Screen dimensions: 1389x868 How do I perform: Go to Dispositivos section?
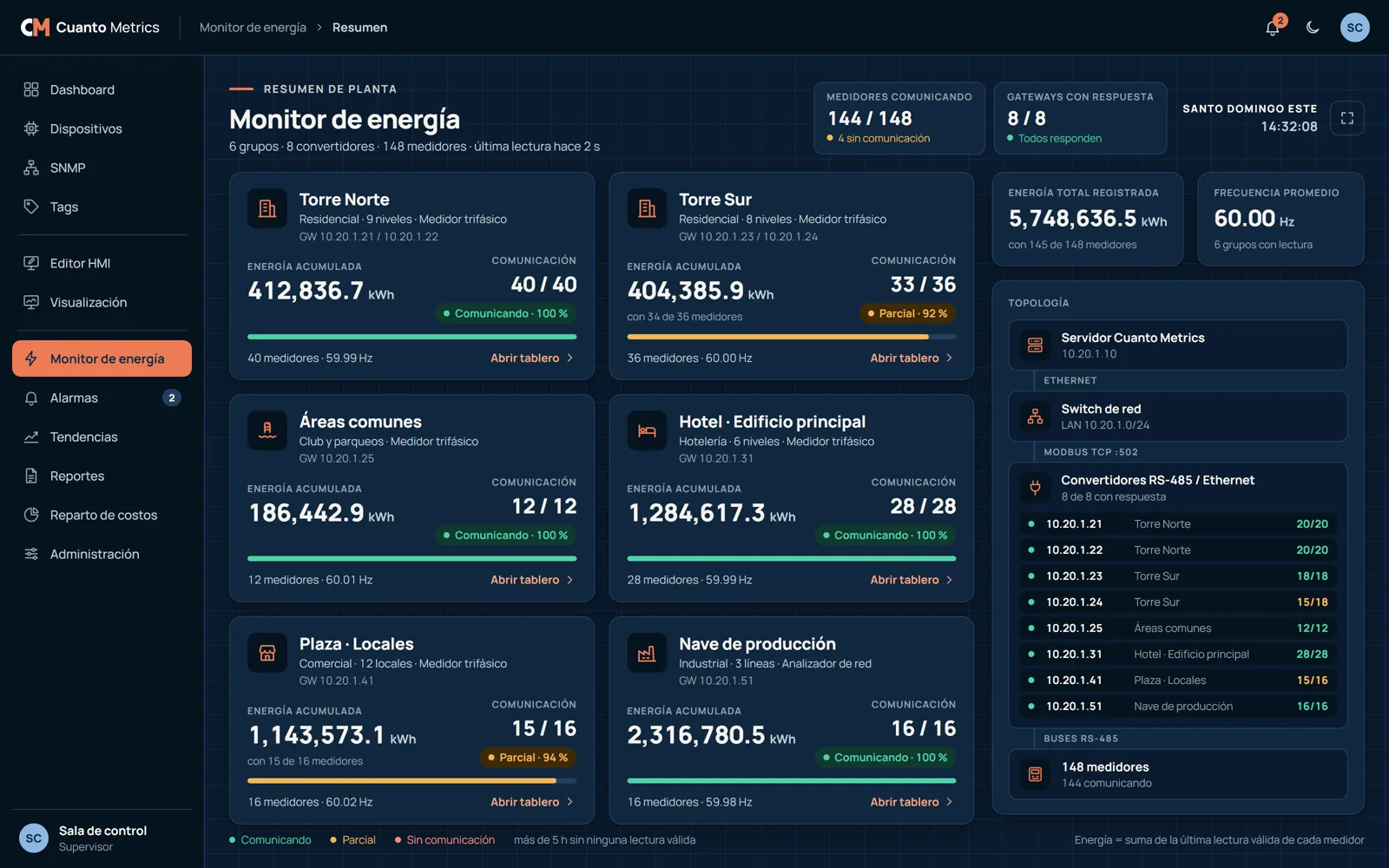coord(102,128)
